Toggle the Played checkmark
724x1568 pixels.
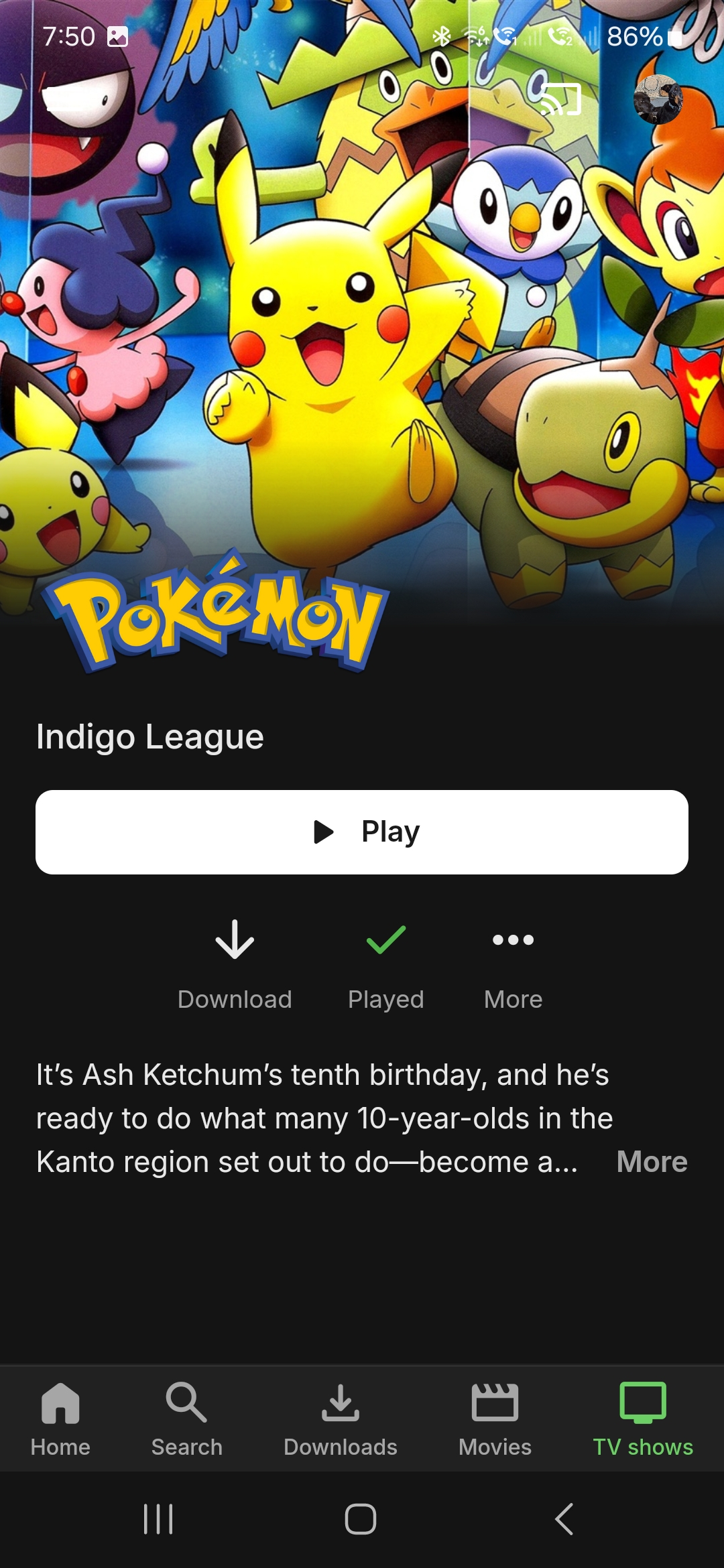[x=386, y=939]
